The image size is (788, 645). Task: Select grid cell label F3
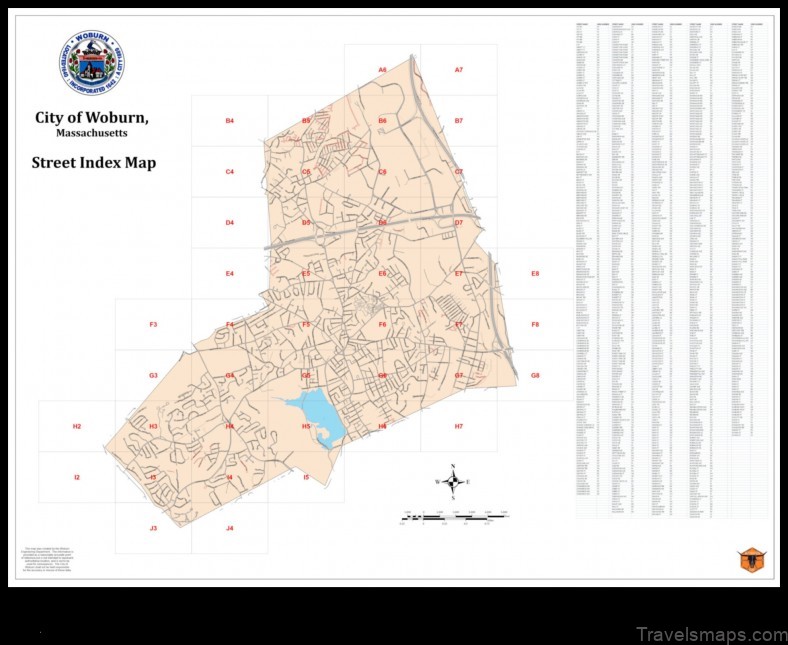tap(153, 325)
